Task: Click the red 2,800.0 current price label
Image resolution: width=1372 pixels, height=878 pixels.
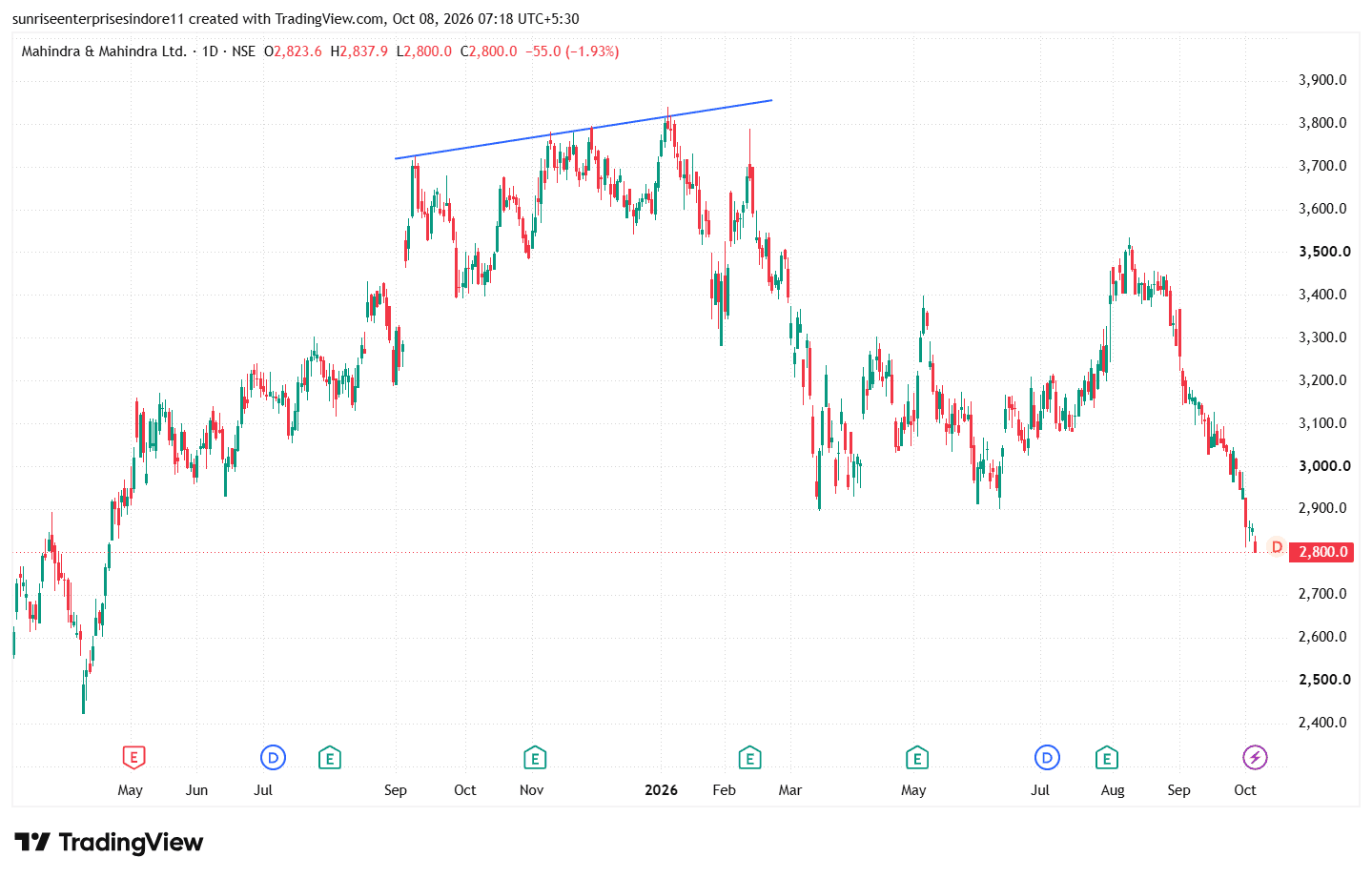Action: [1321, 552]
